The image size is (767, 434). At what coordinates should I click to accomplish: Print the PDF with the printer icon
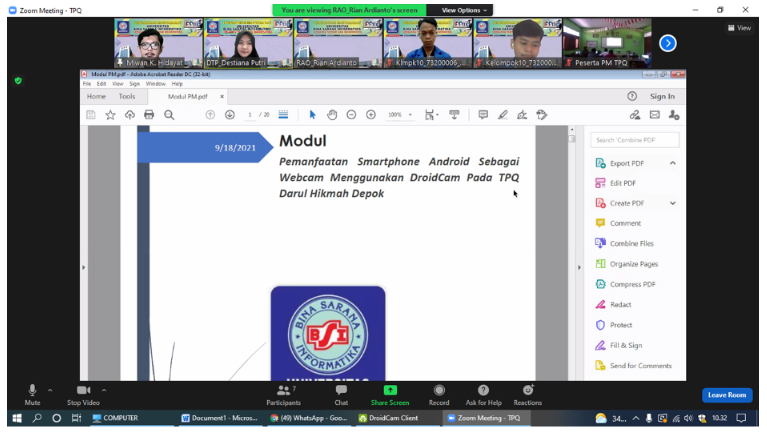149,115
